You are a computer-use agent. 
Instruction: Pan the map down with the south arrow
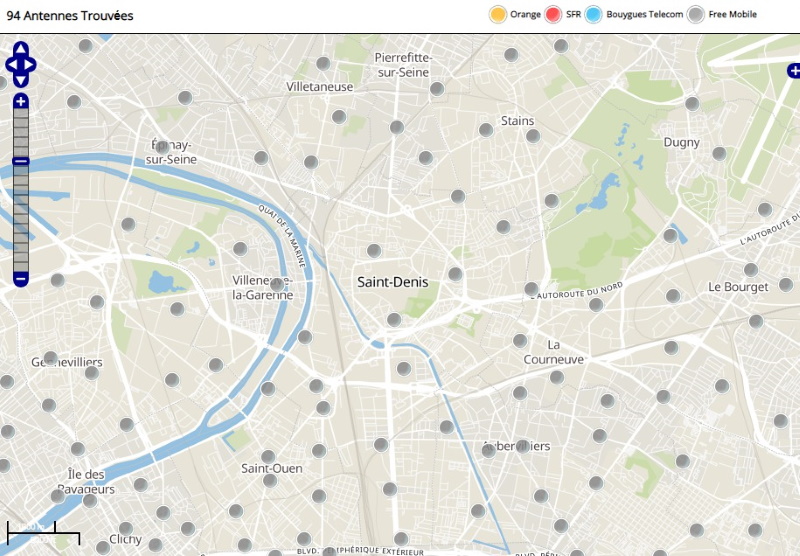coord(20,81)
